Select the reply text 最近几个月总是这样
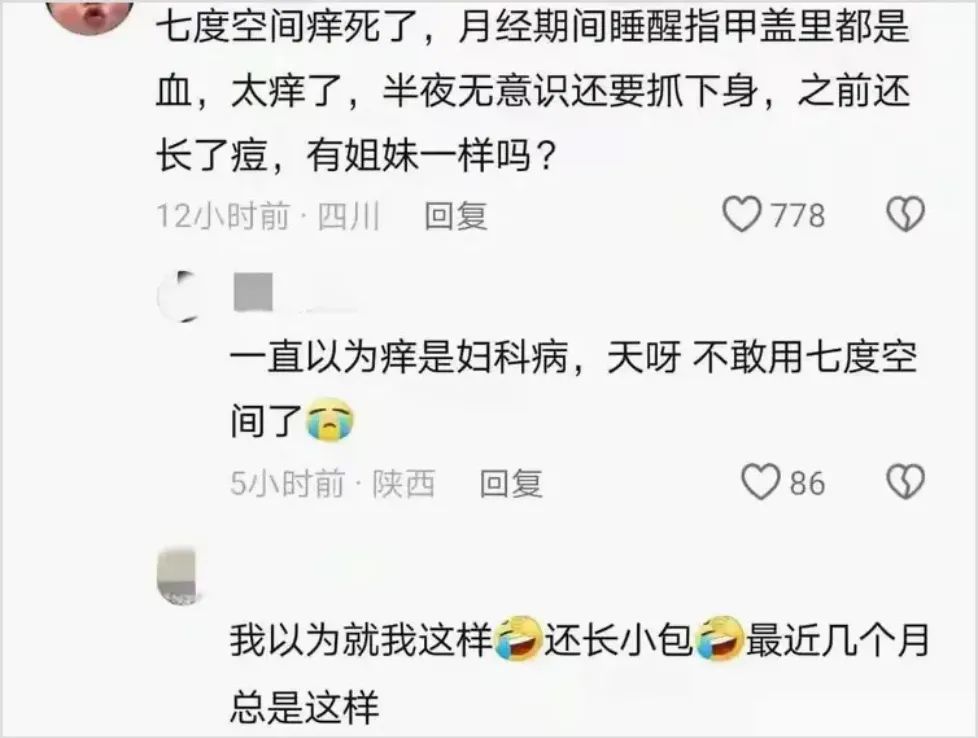The image size is (978, 738). 580,672
